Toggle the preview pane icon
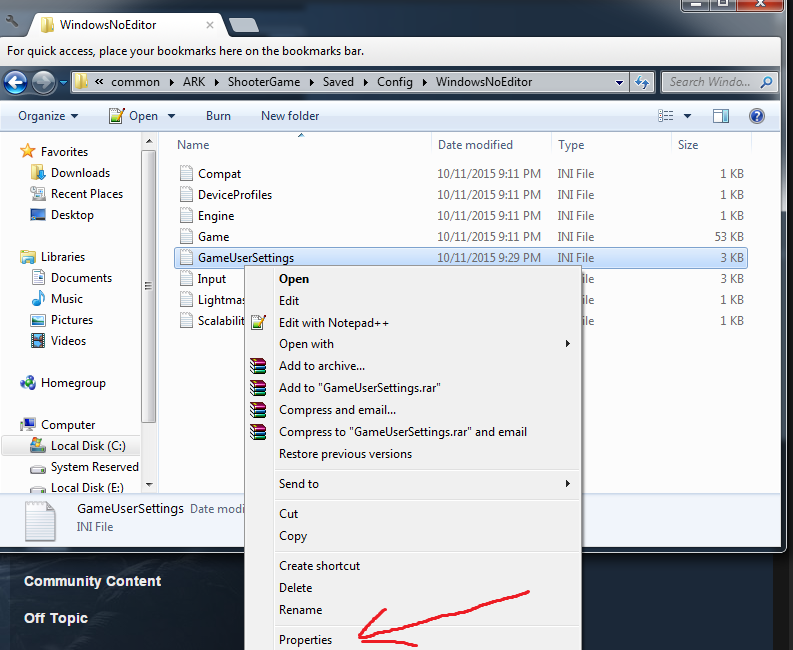This screenshot has height=650, width=793. coord(721,116)
